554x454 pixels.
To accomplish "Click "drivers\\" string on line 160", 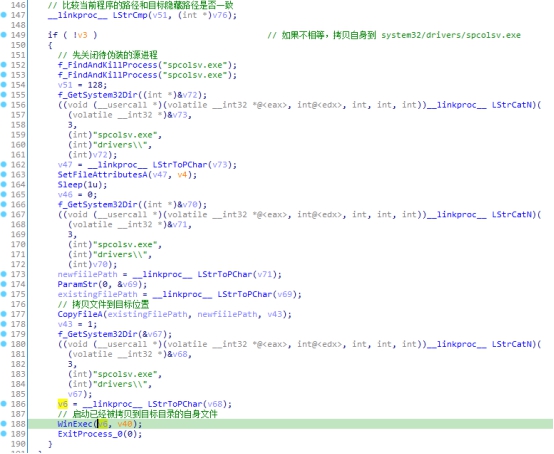I will coord(120,145).
